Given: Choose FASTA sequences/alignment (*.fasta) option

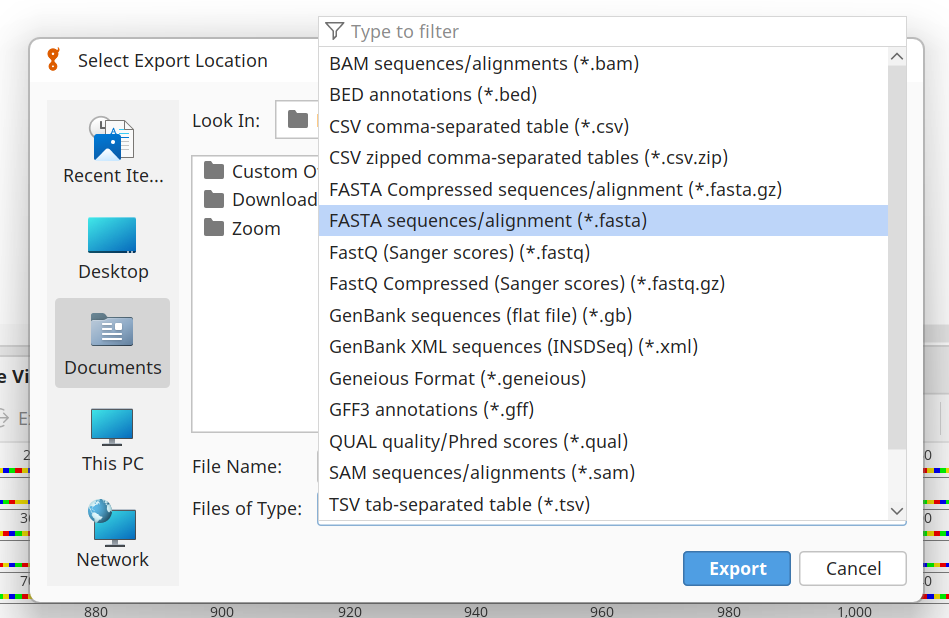Looking at the screenshot, I should [488, 221].
